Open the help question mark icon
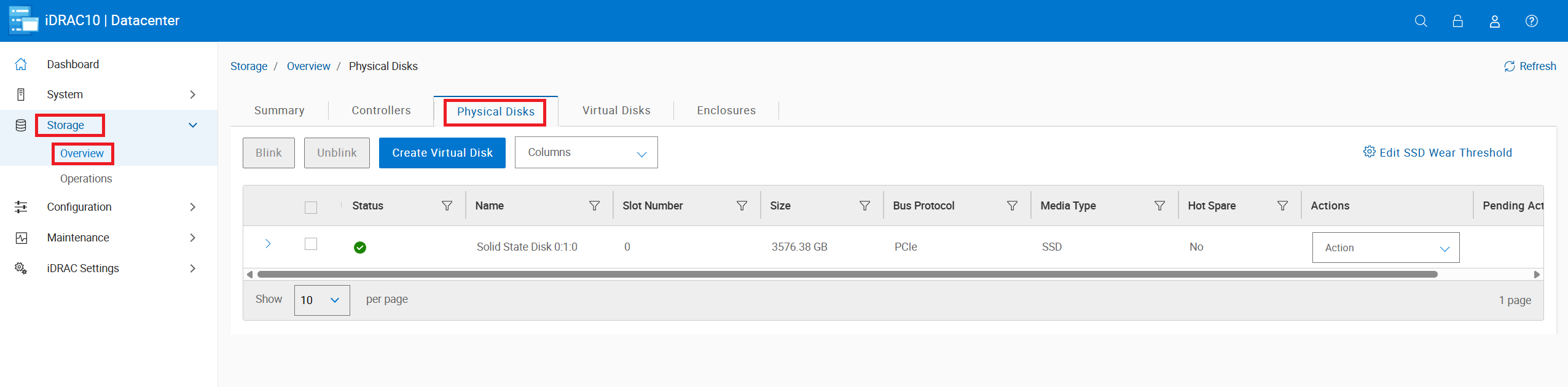1568x387 pixels. click(1532, 21)
